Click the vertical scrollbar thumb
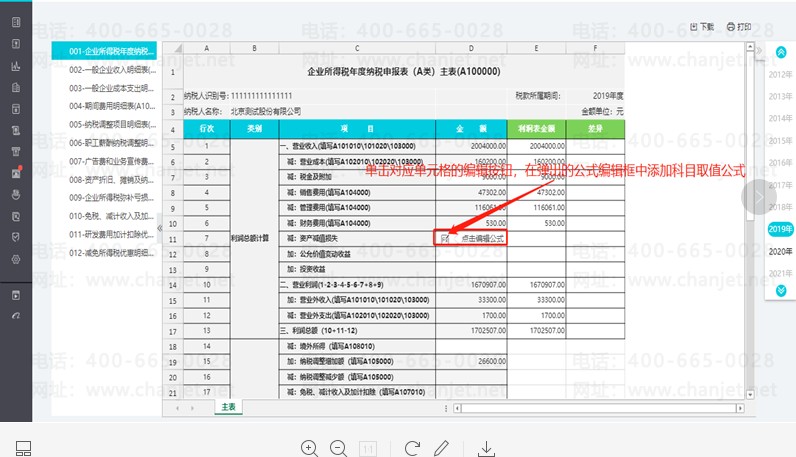 (750, 135)
